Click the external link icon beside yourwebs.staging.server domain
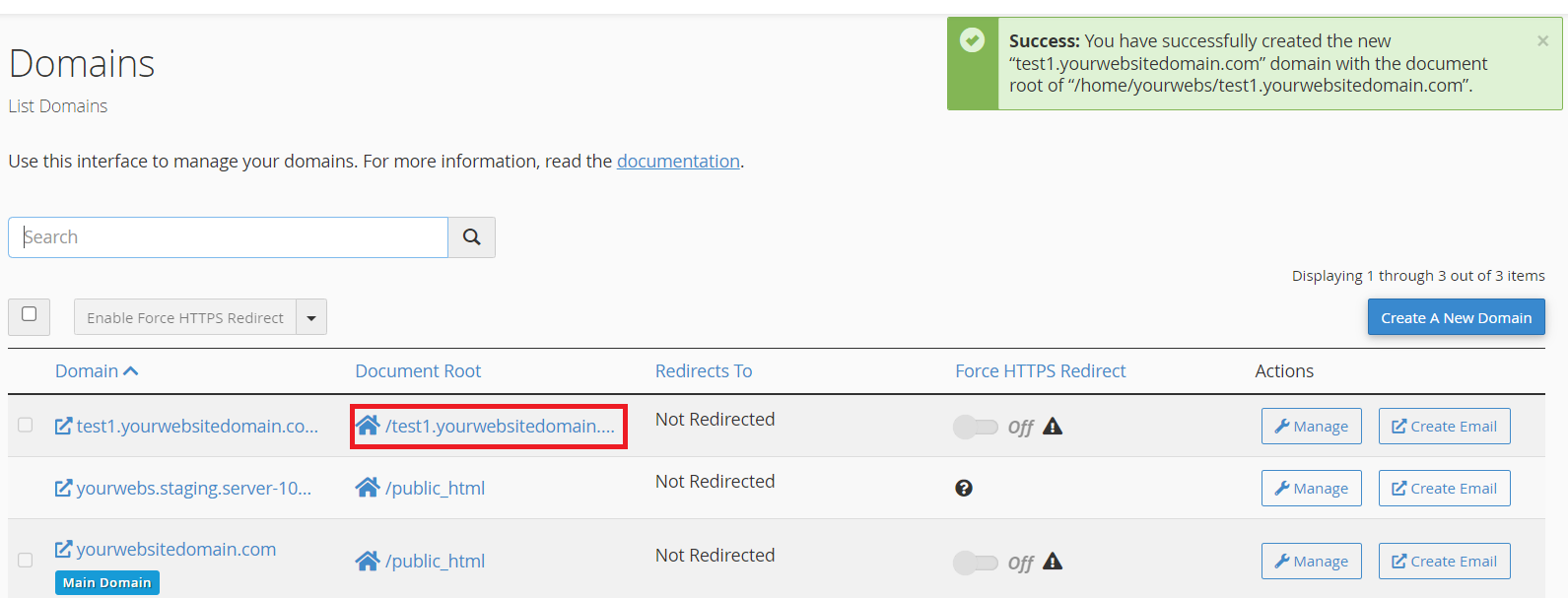1568x598 pixels. (x=63, y=488)
